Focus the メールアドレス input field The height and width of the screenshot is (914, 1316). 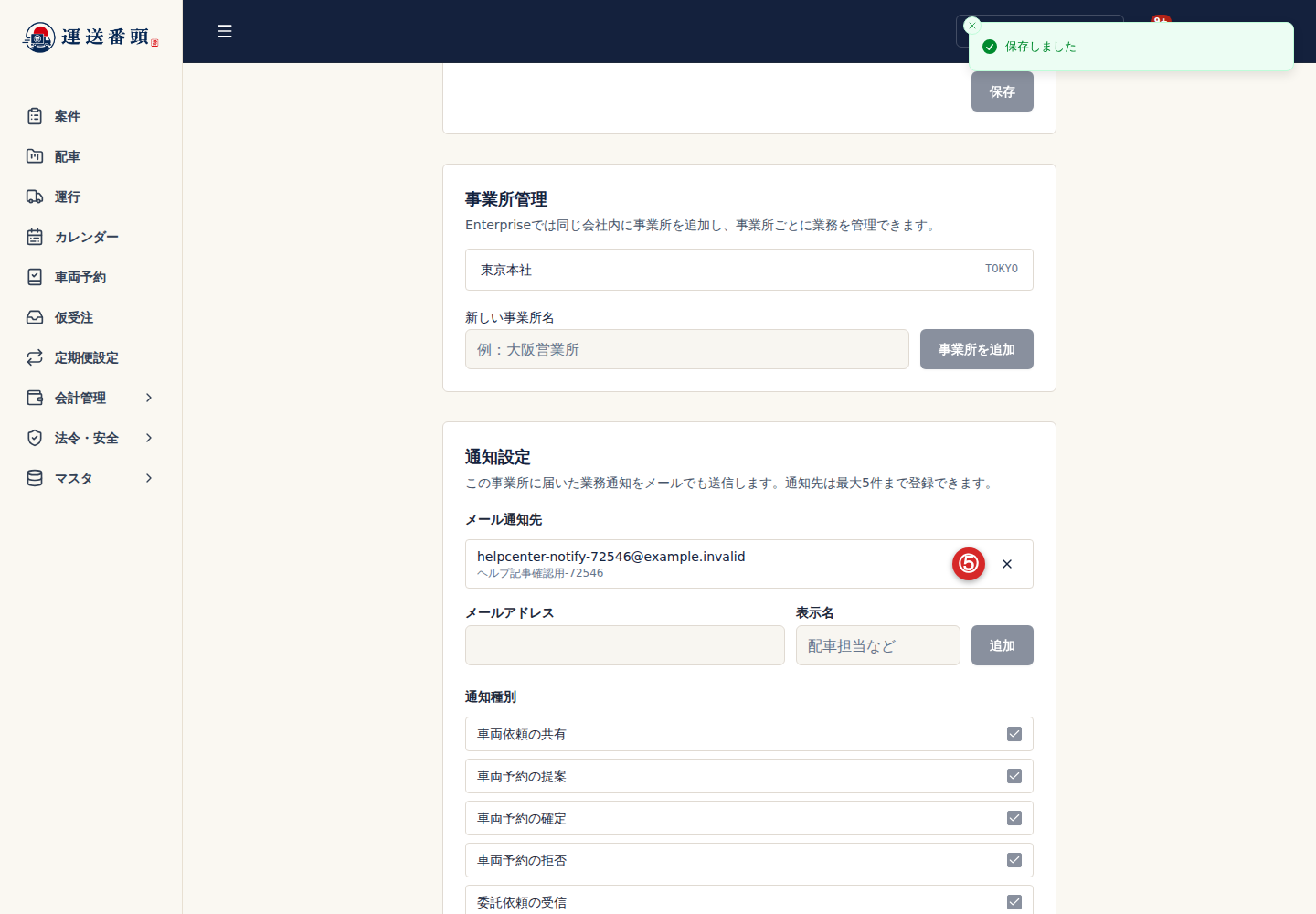[x=625, y=645]
